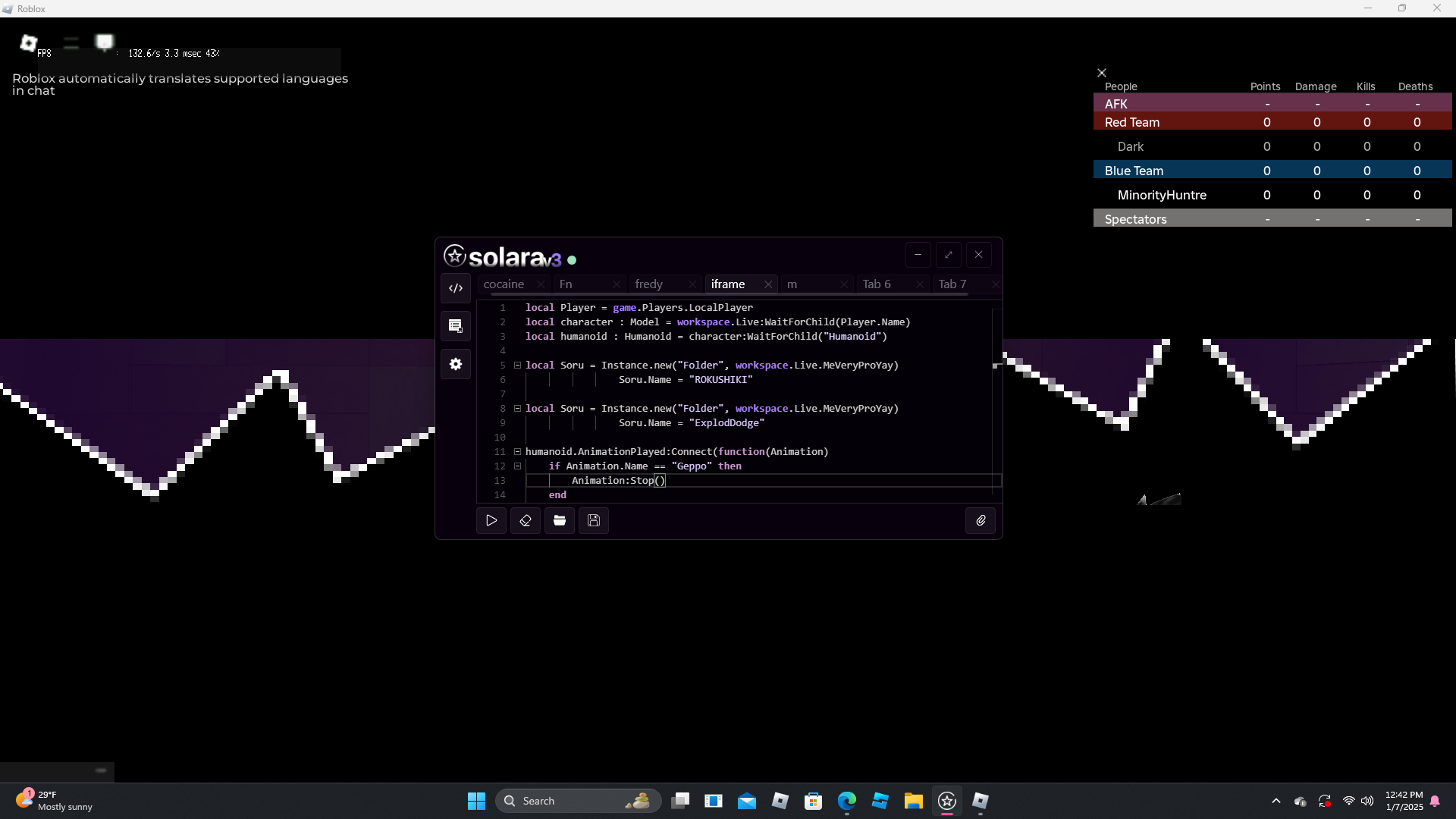
Task: Collapse code fold at line 11
Action: [x=518, y=452]
